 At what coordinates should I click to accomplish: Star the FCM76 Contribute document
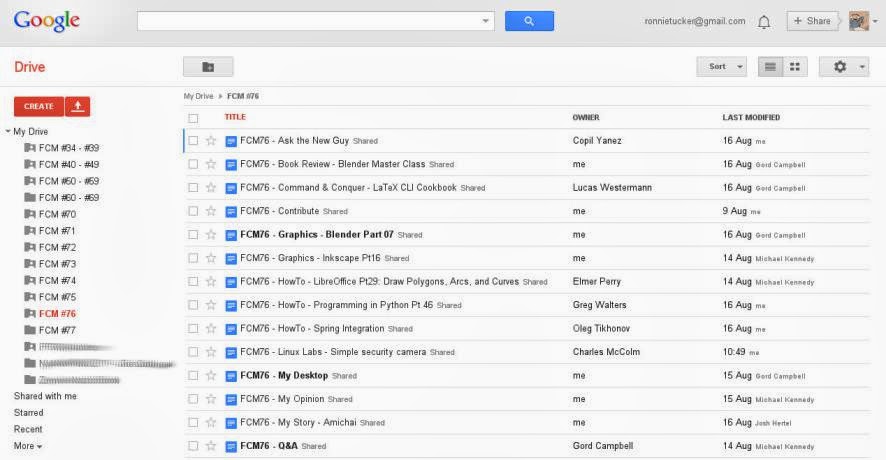click(x=211, y=211)
